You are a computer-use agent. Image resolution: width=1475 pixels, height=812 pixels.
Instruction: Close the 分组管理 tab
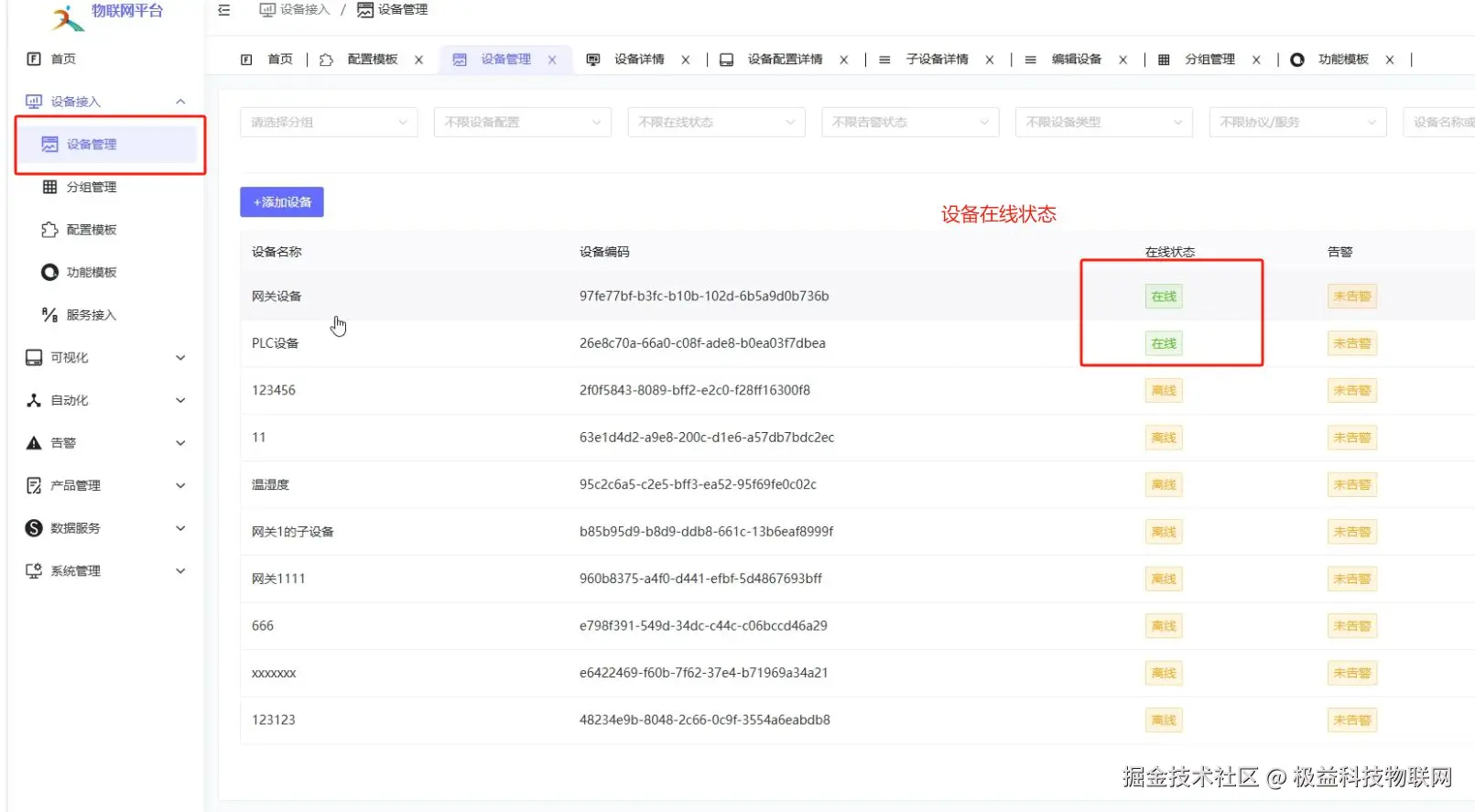1257,60
